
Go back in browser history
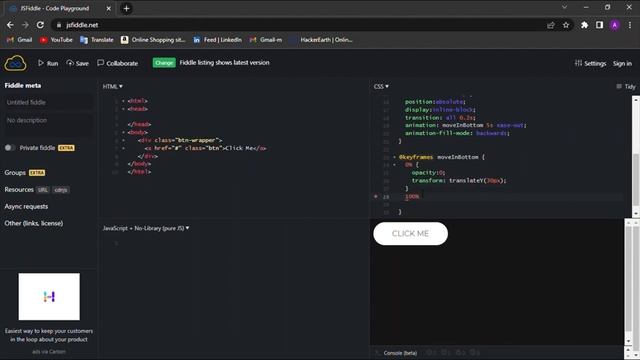[x=10, y=25]
